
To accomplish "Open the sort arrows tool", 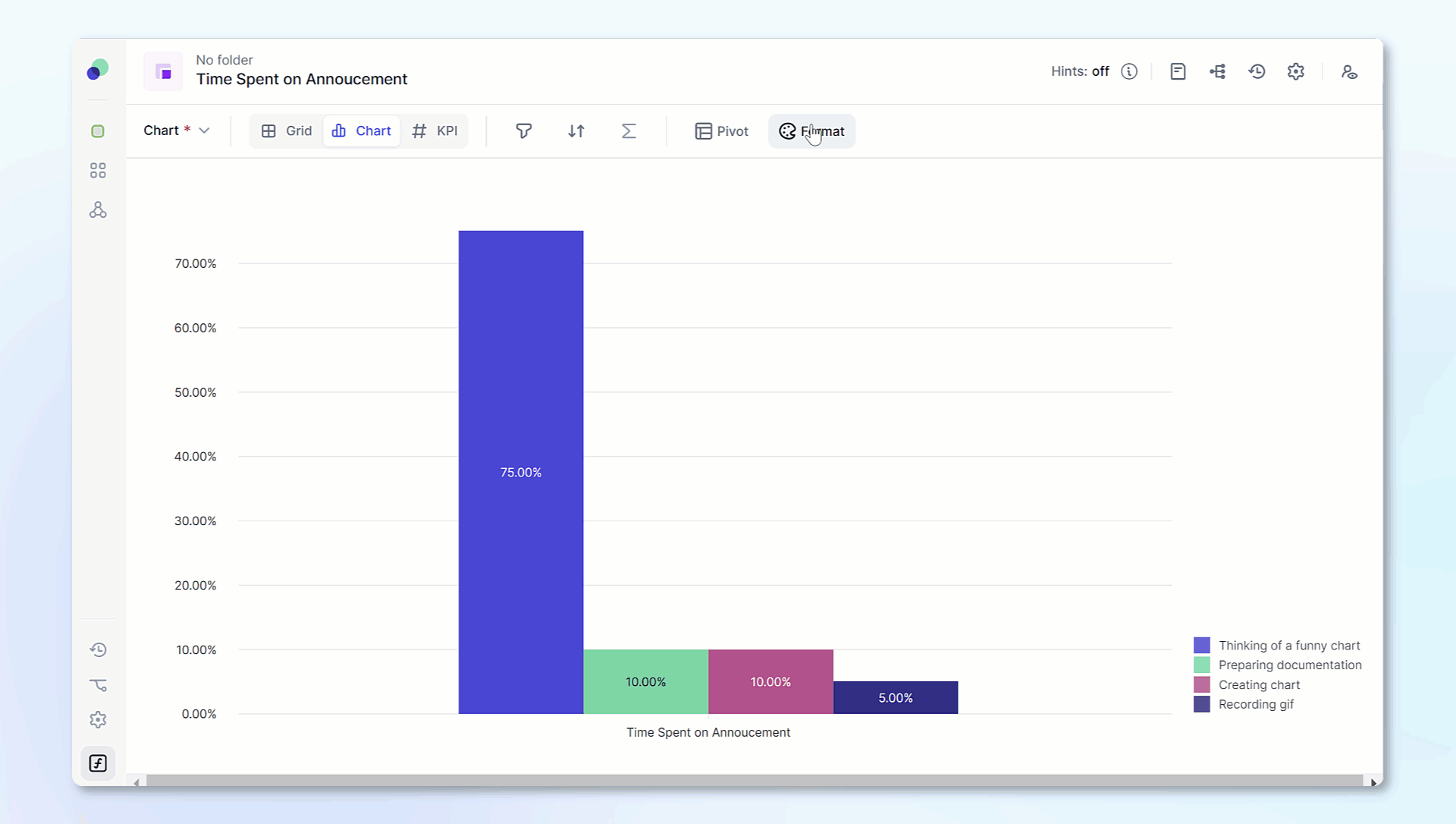I will [x=576, y=131].
